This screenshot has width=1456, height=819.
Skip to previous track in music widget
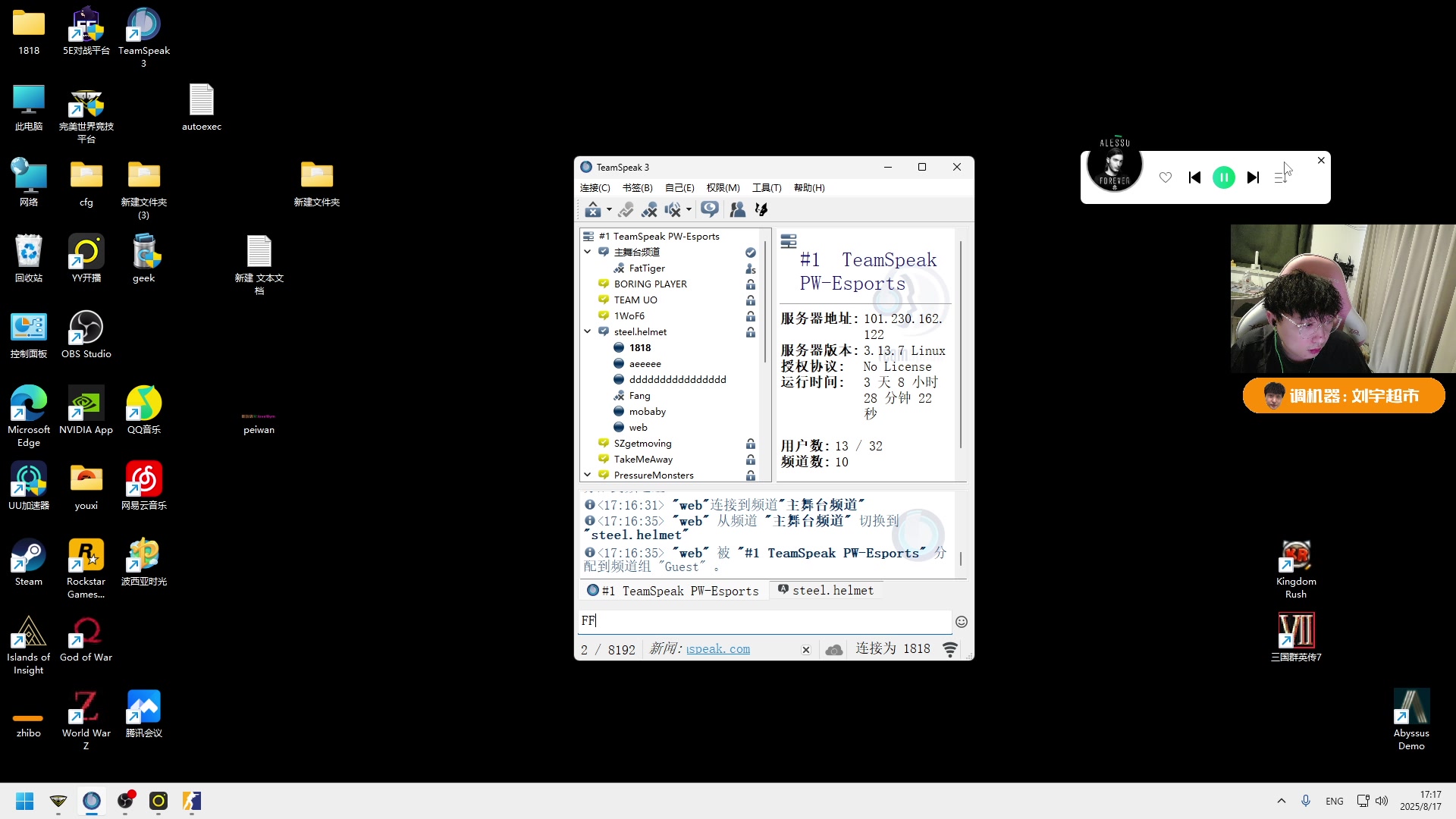coord(1194,177)
